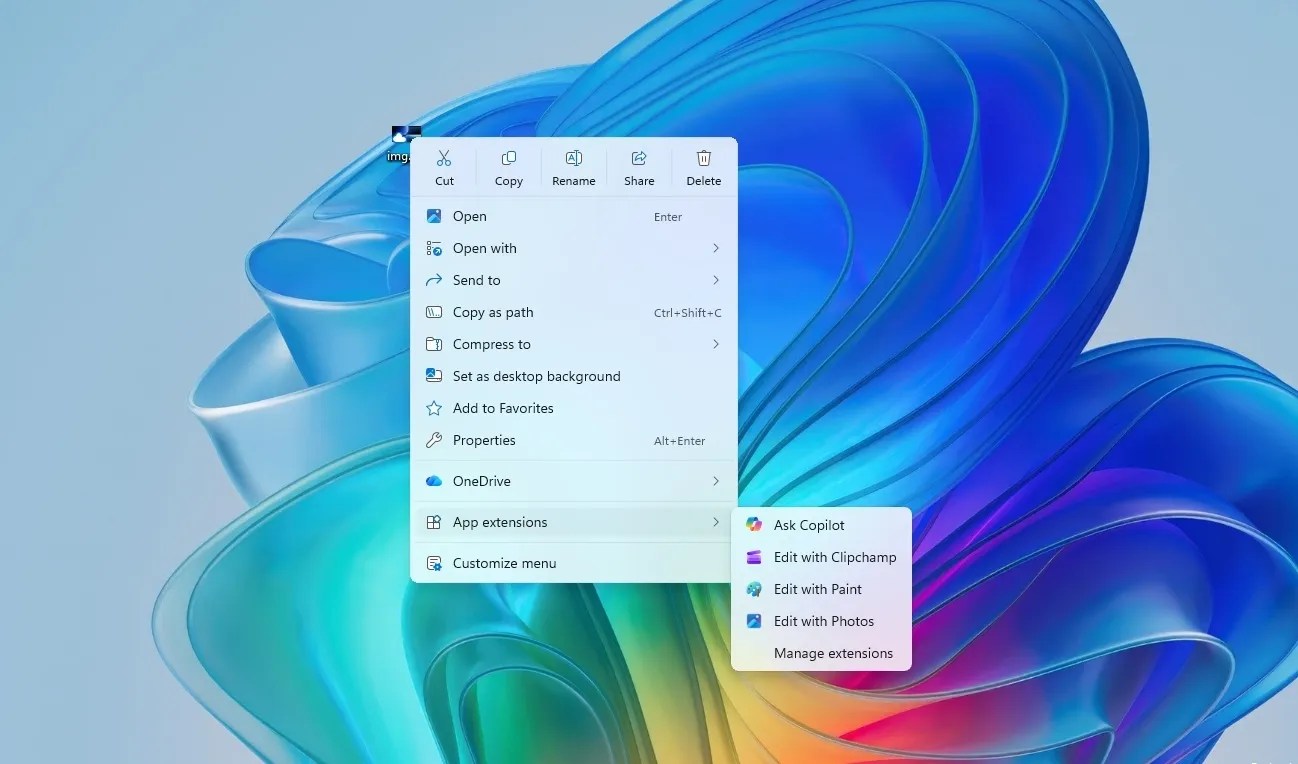Viewport: 1298px width, 764px height.
Task: Click the Add to Favorites star icon
Action: point(434,408)
